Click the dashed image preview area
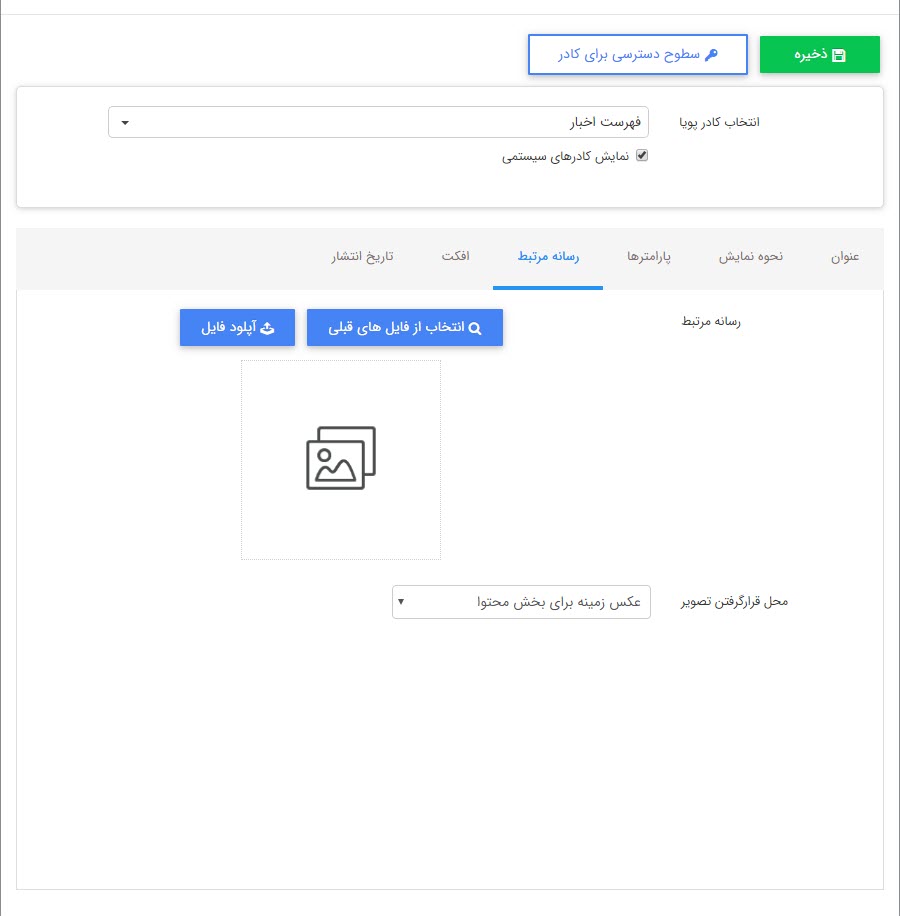The height and width of the screenshot is (916, 900). click(x=341, y=460)
